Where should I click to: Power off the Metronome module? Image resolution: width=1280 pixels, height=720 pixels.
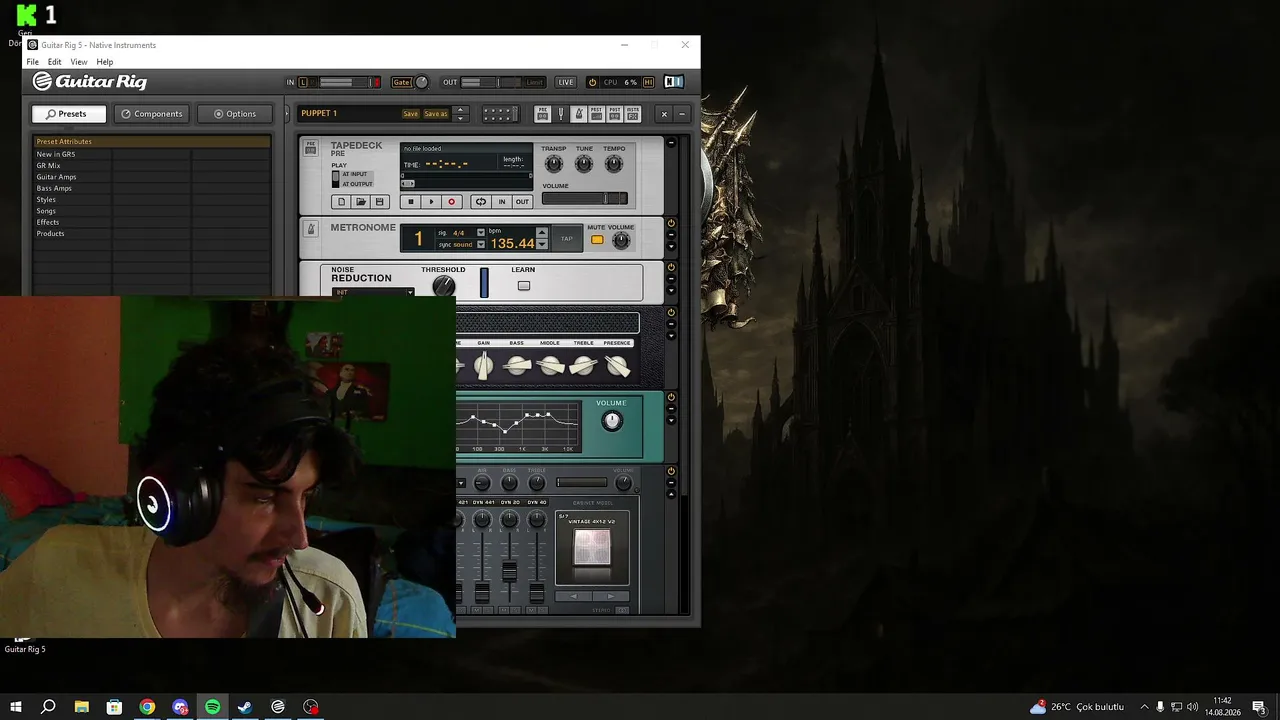(671, 224)
